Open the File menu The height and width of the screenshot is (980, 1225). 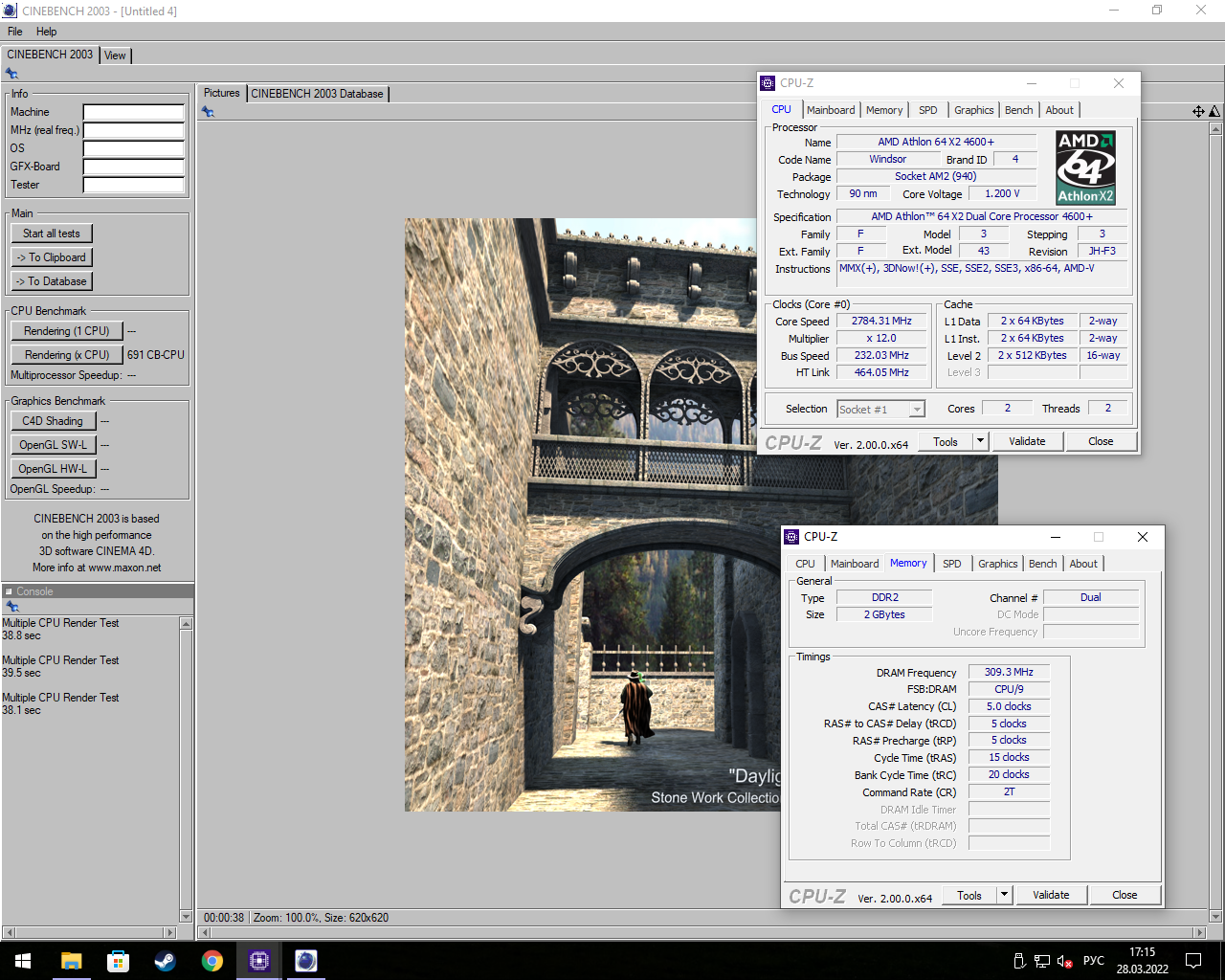click(x=14, y=32)
